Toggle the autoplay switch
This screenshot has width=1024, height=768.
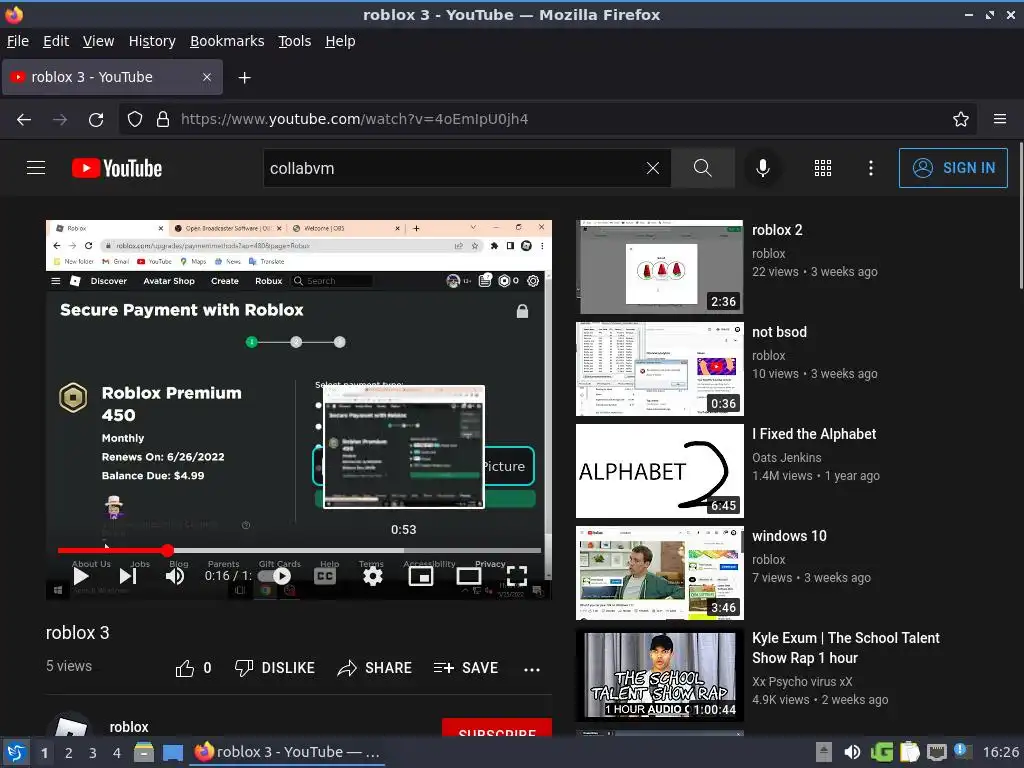pyautogui.click(x=274, y=576)
